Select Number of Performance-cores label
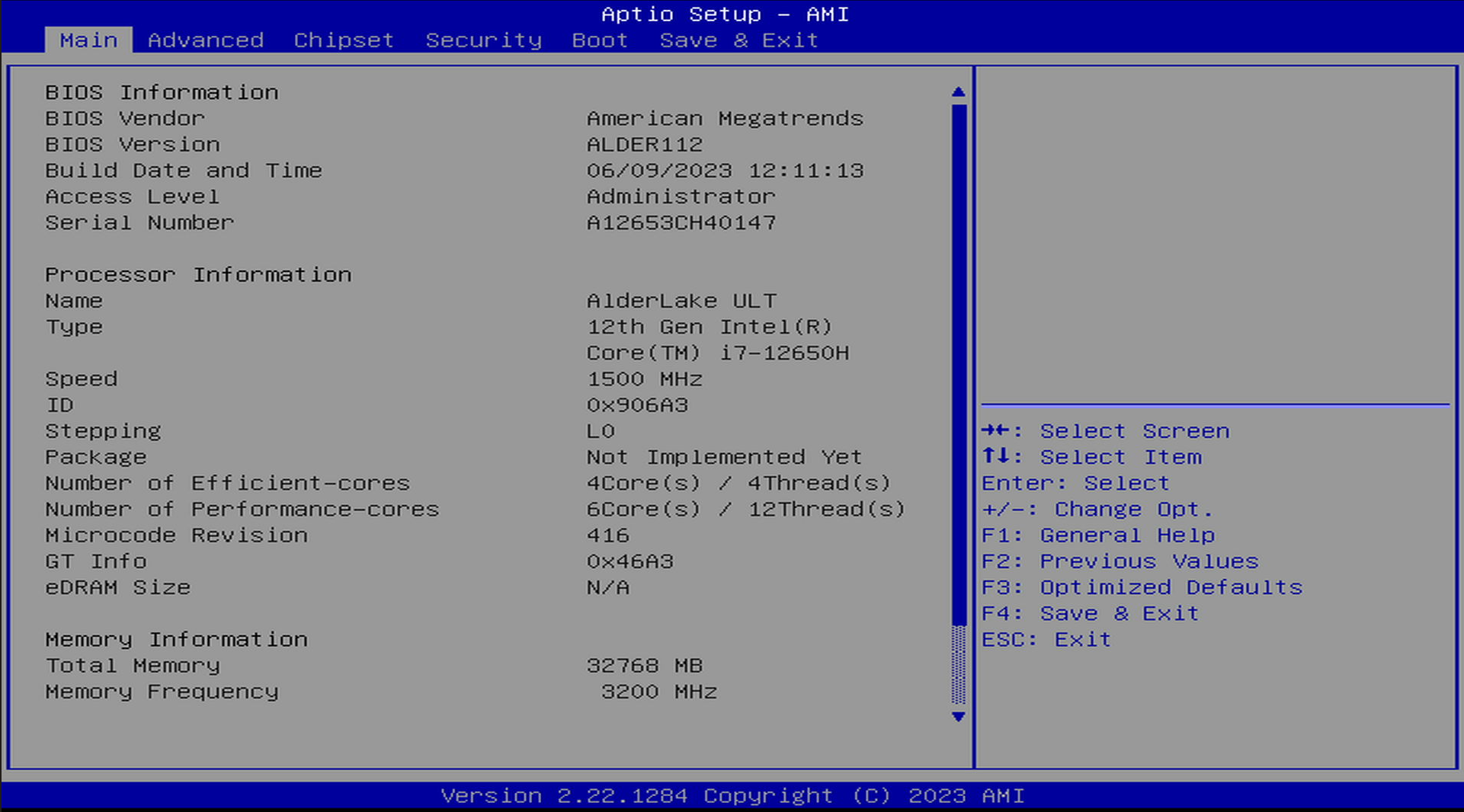1464x812 pixels. pyautogui.click(x=242, y=509)
